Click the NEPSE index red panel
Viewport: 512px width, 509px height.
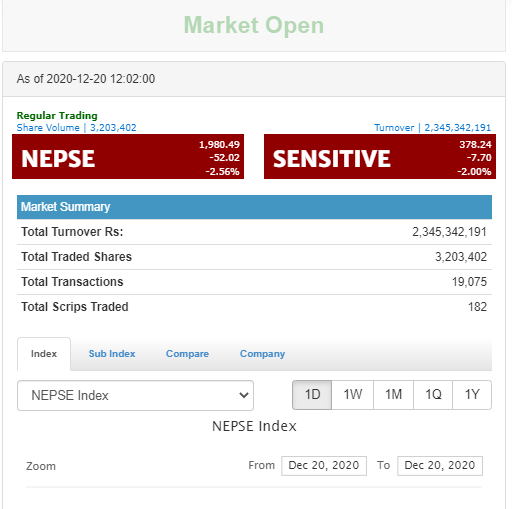(128, 157)
